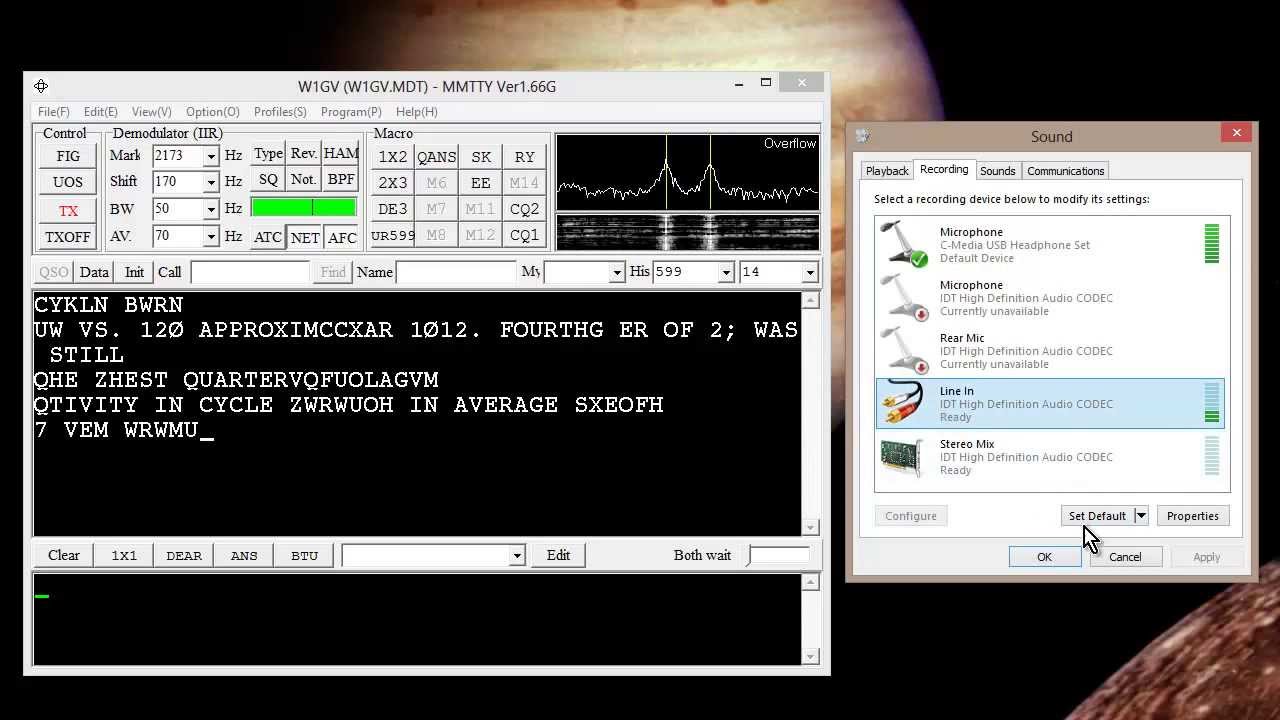Image resolution: width=1280 pixels, height=720 pixels.
Task: Toggle the NET button
Action: (x=305, y=237)
